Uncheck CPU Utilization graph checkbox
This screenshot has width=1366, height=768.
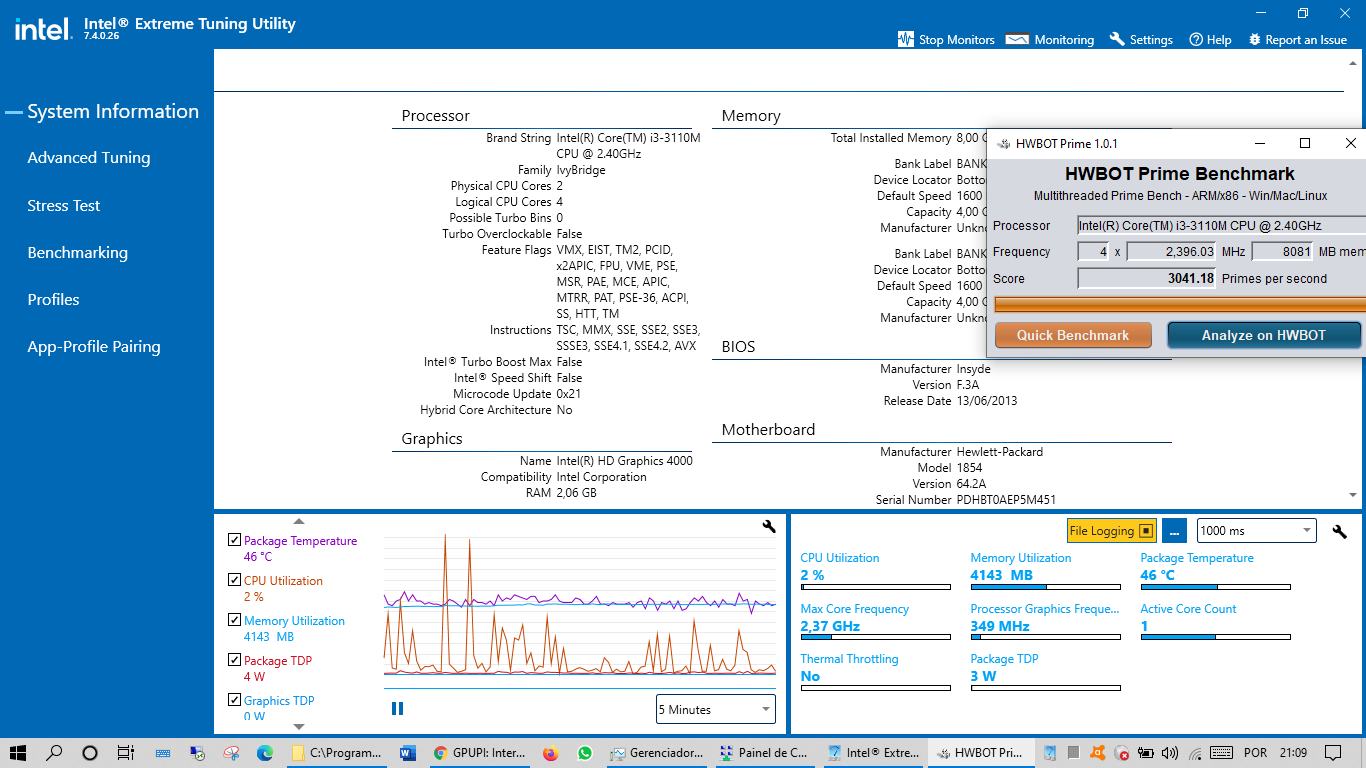click(x=235, y=580)
